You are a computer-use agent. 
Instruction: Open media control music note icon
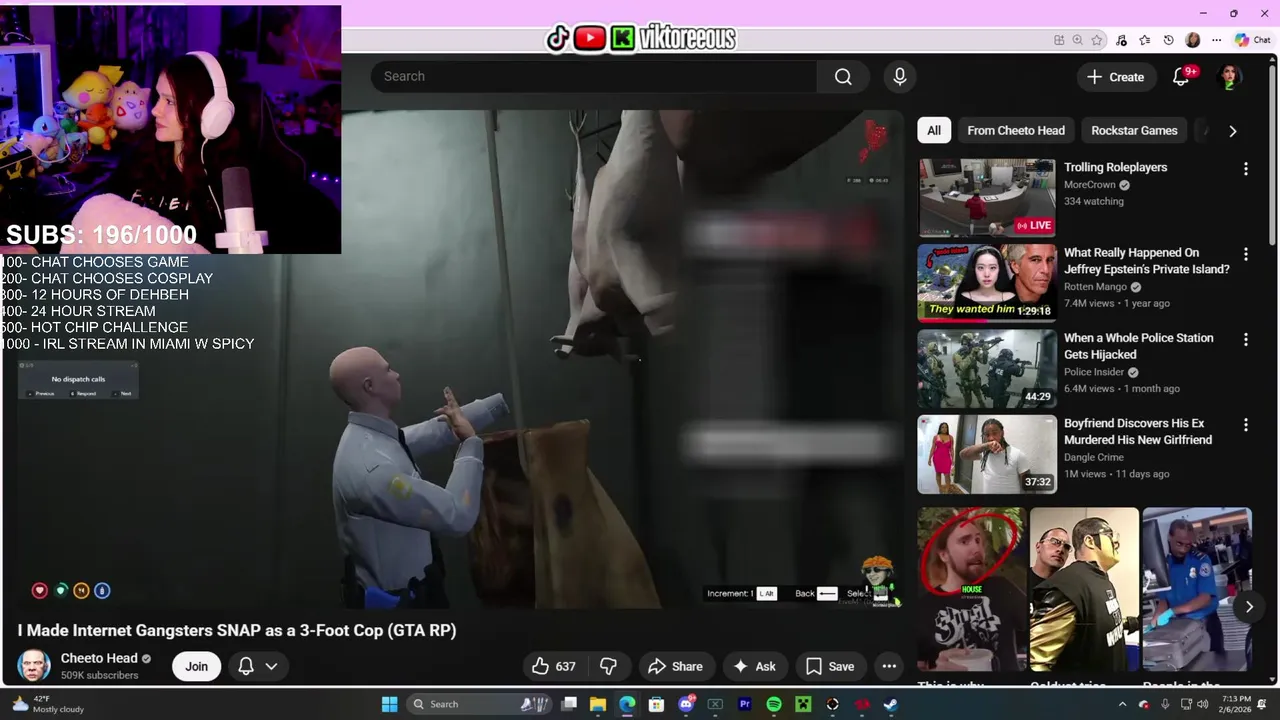point(1121,40)
